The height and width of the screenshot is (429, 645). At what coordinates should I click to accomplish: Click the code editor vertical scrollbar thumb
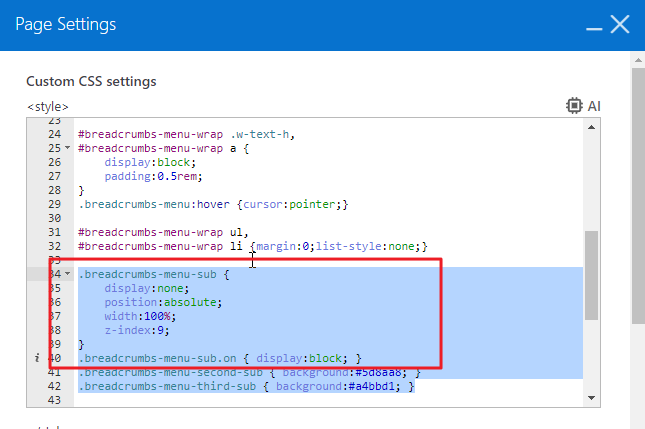(x=592, y=275)
